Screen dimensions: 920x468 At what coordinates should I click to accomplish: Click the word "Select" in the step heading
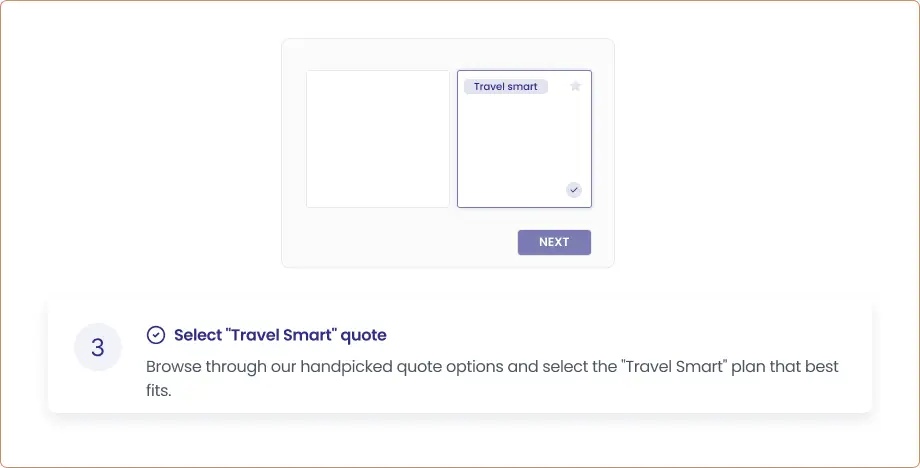tap(198, 335)
